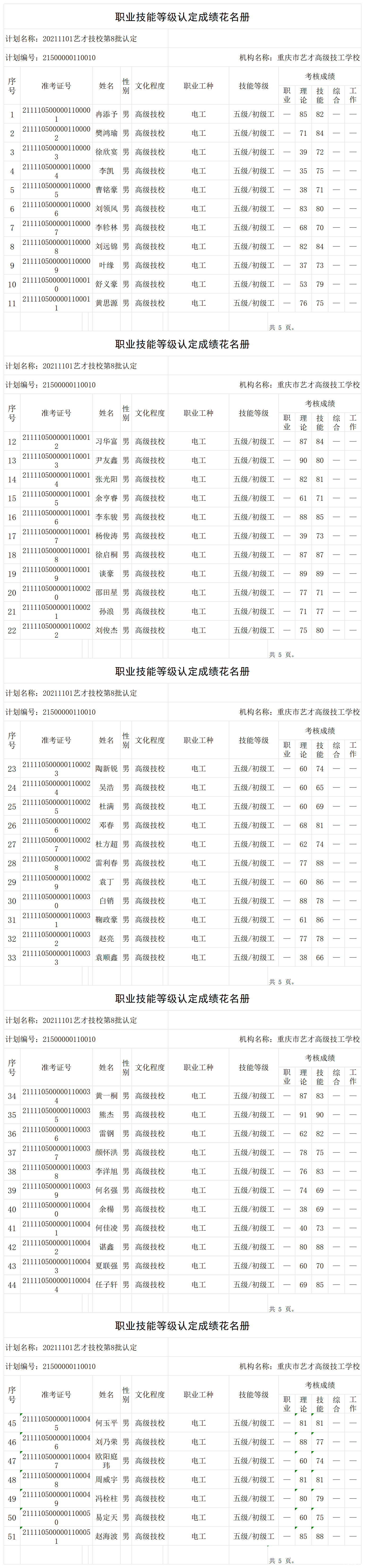The image size is (365, 1568).
Task: Click the name 何佳凌 in row 41
Action: coord(106,1228)
